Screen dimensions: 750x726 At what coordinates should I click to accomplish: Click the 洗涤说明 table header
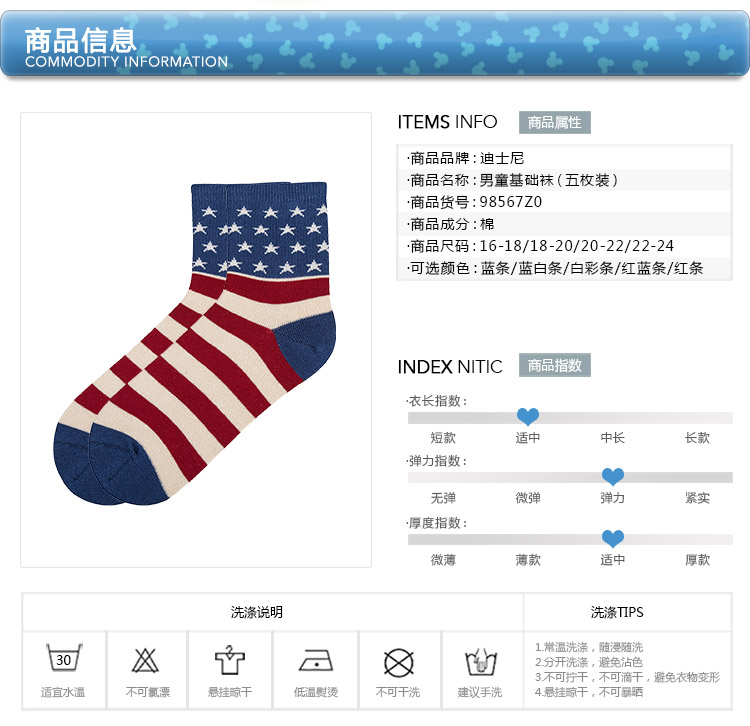pos(257,612)
